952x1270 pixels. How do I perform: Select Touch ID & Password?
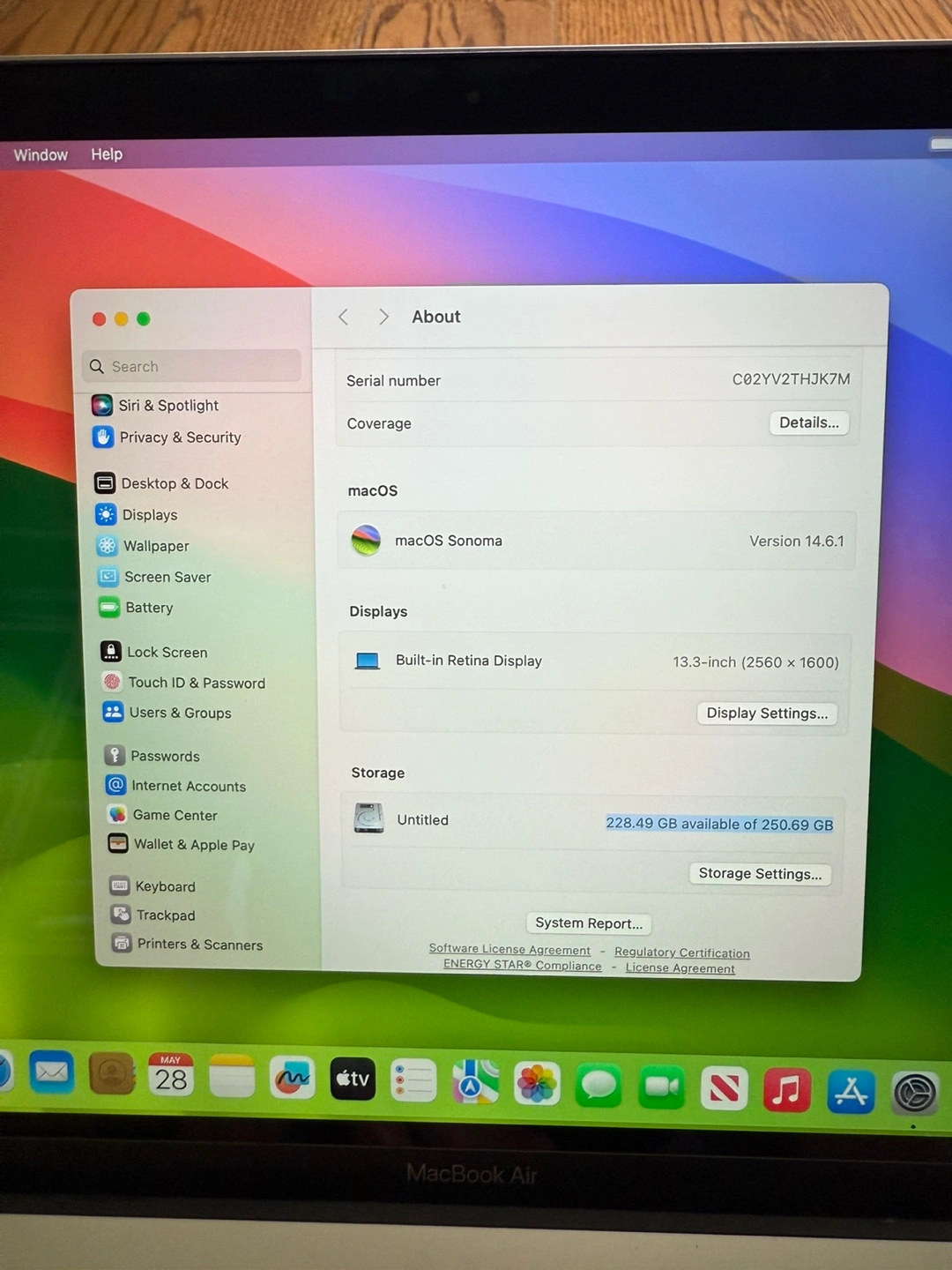[x=196, y=683]
